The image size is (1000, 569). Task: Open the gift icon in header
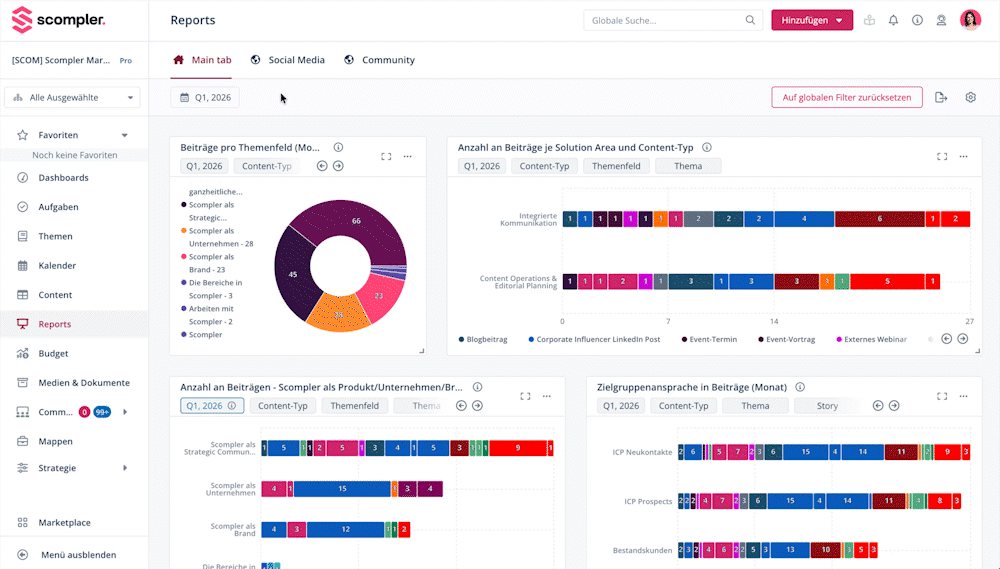click(x=869, y=20)
